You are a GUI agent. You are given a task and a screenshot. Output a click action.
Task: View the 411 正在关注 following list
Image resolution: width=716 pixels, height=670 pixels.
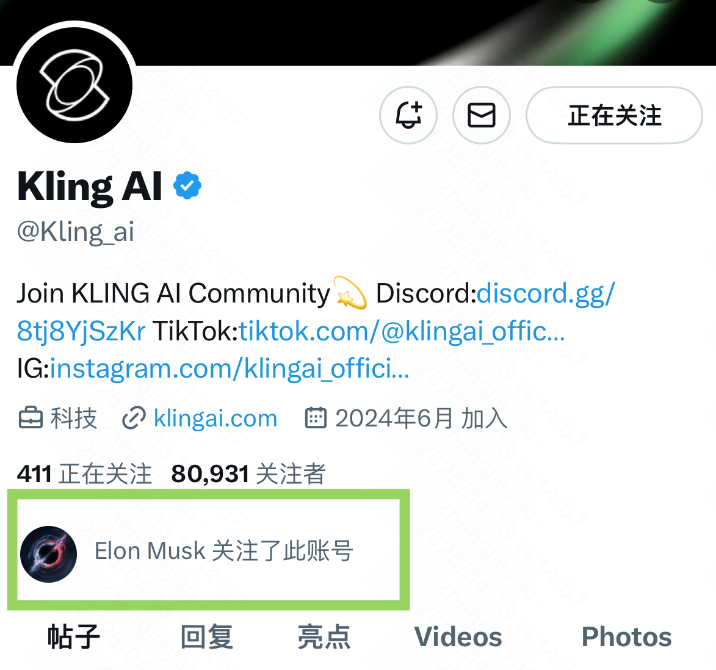tap(84, 474)
